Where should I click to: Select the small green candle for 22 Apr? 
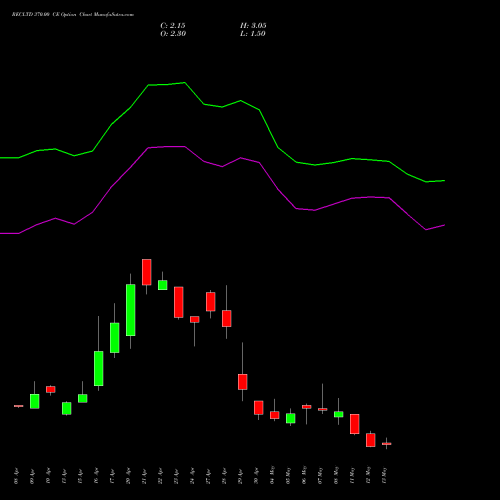tap(163, 285)
